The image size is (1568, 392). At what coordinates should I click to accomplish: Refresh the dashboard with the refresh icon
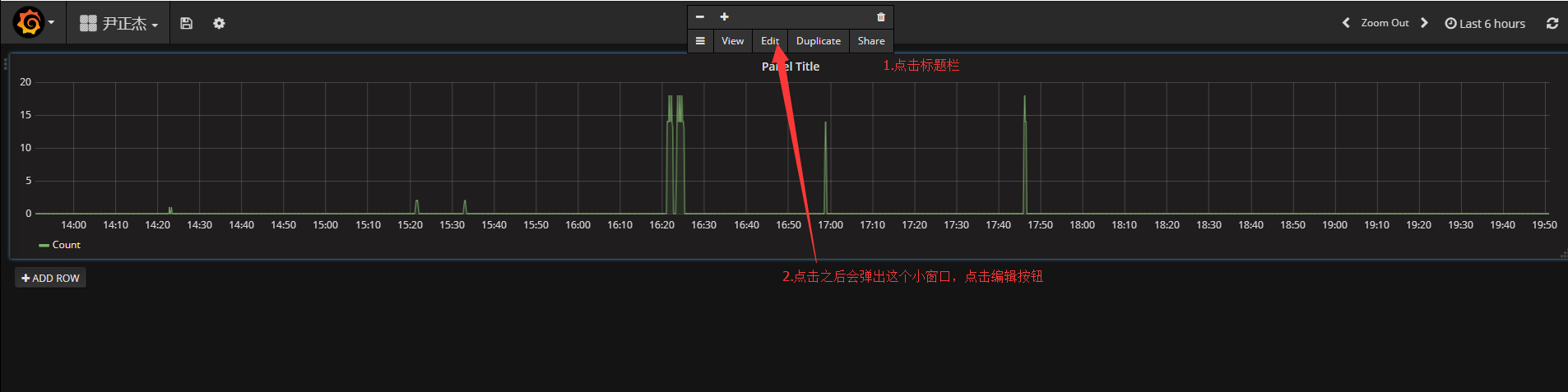pos(1552,23)
